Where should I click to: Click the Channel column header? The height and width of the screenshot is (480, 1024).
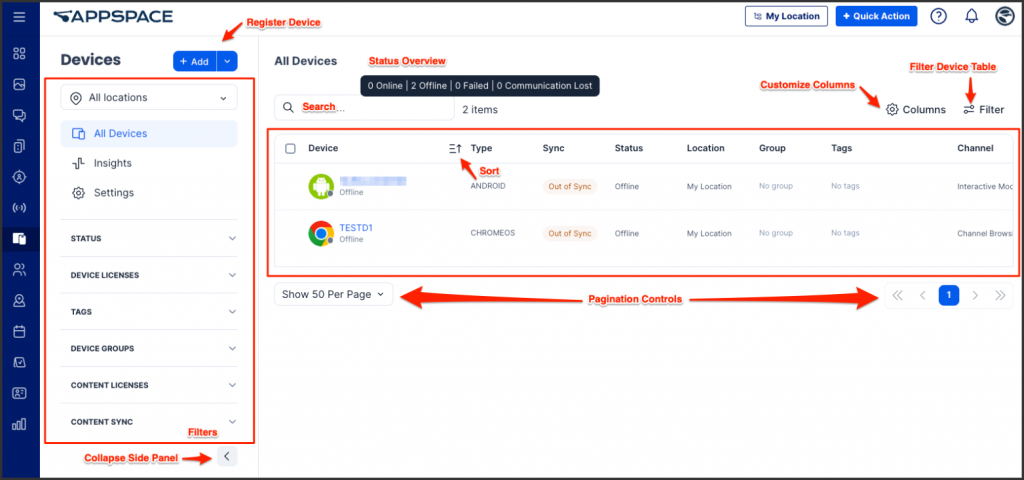click(975, 148)
